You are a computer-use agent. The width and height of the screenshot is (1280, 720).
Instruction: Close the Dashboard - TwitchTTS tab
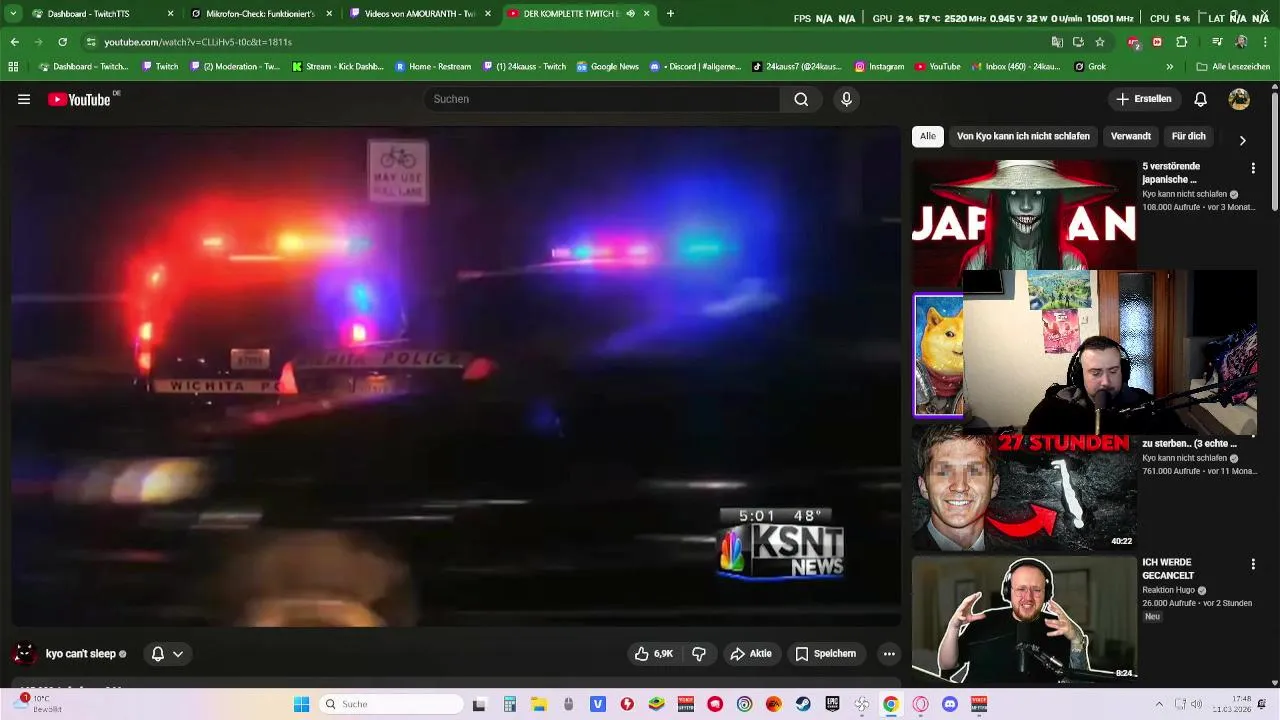(170, 14)
